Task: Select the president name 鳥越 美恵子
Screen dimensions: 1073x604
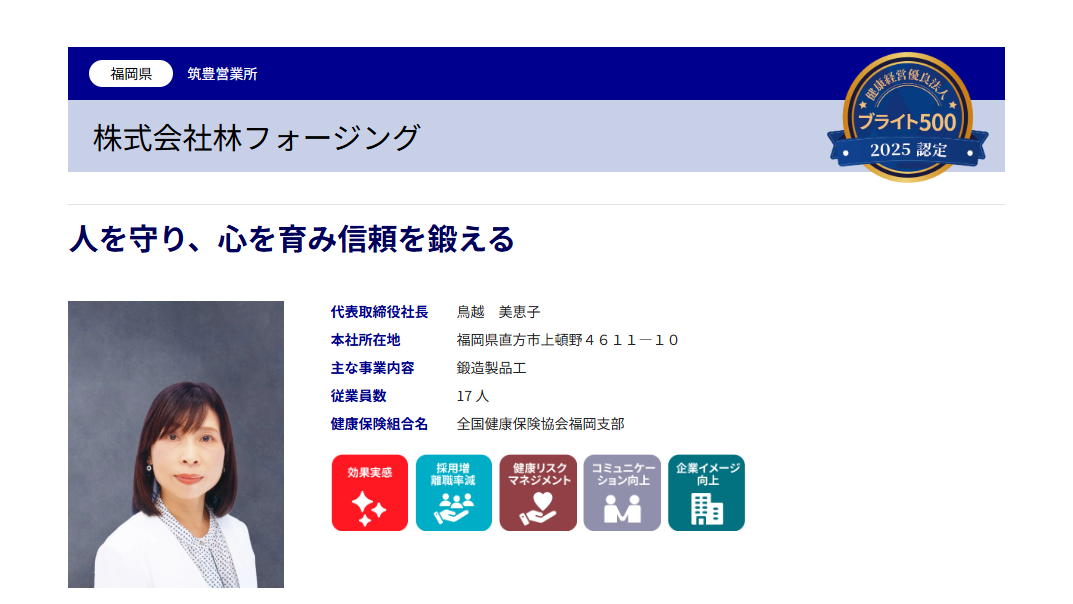Action: pos(498,312)
